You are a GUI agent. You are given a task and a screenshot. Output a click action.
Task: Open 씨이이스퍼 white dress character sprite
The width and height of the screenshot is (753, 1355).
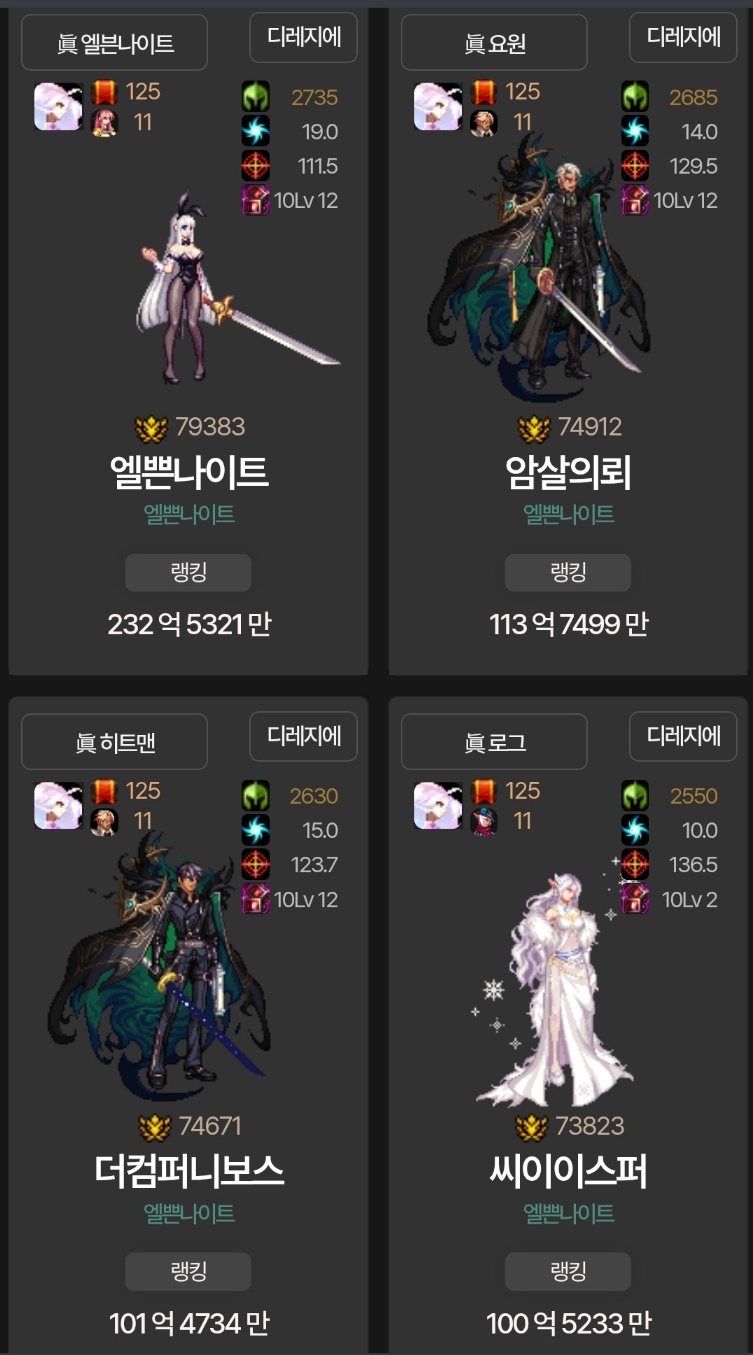[556, 986]
